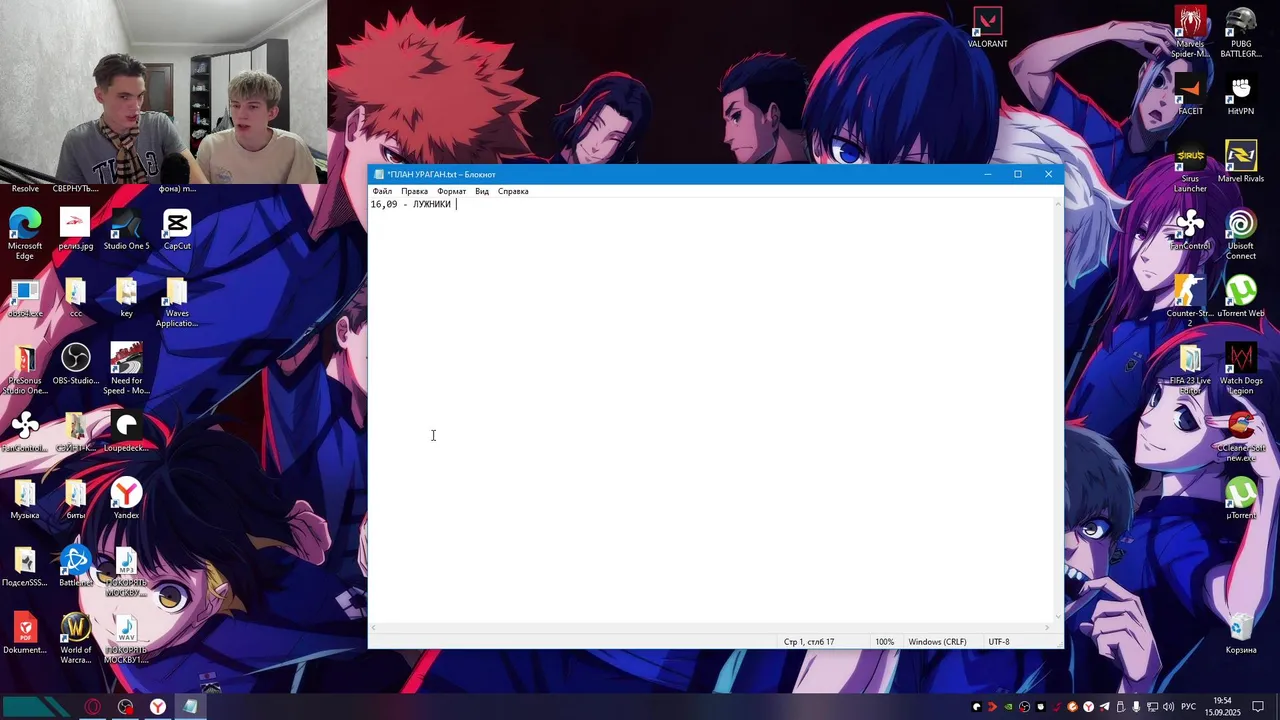Select the Marvel's Spider-Man desktop icon
The height and width of the screenshot is (720, 1280).
(x=1190, y=32)
